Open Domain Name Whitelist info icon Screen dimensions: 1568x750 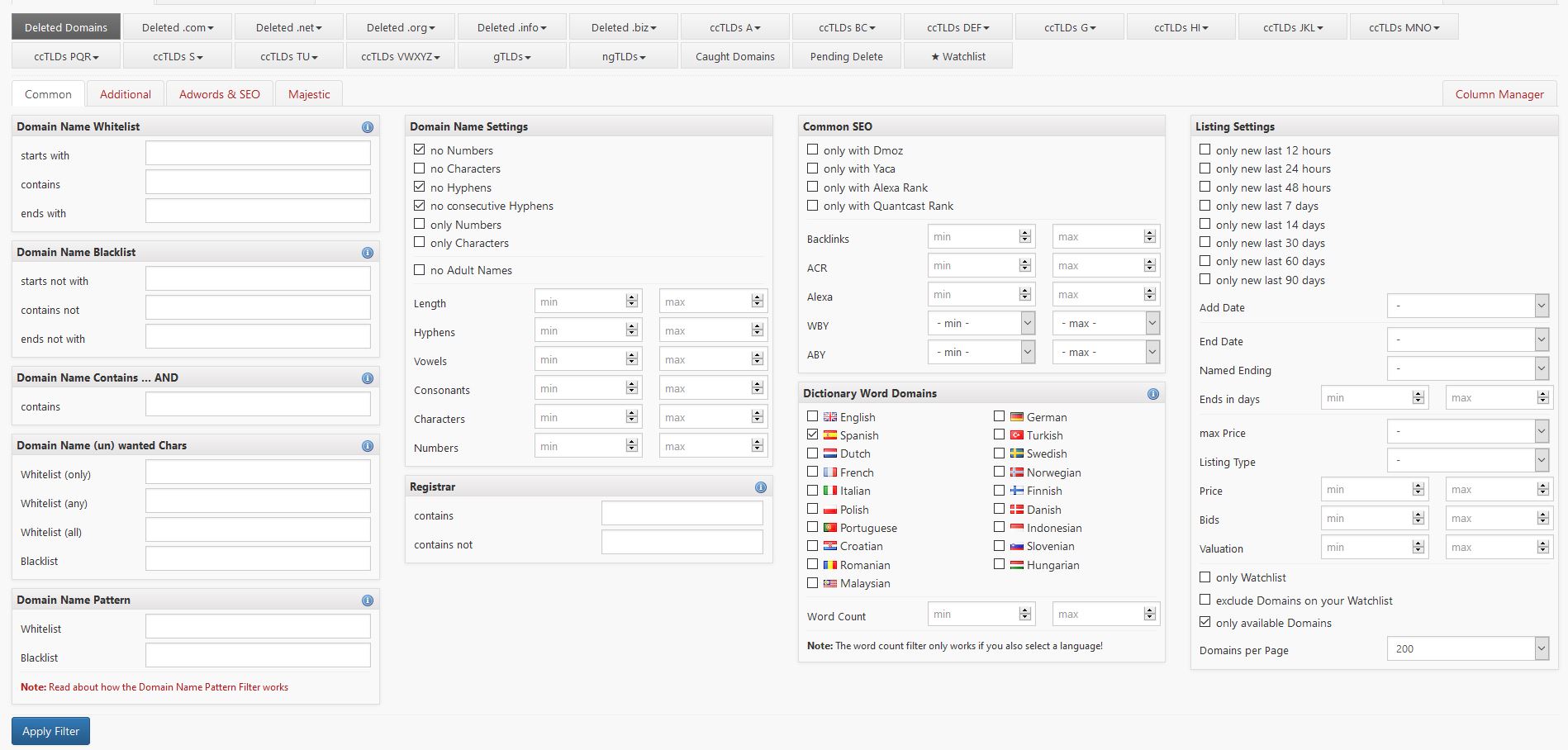coord(368,127)
